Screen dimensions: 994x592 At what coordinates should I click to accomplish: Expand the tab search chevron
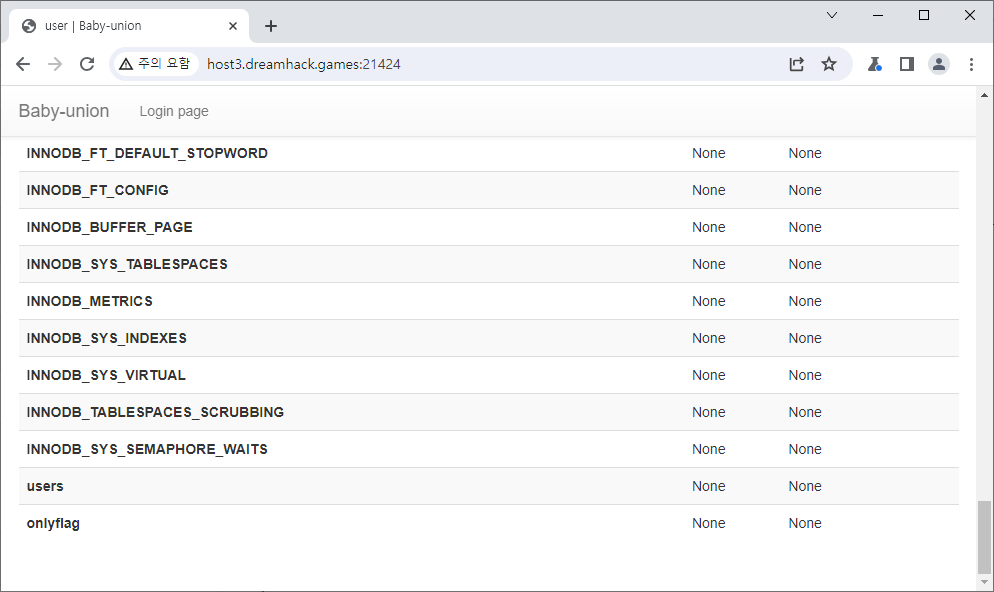[x=832, y=15]
